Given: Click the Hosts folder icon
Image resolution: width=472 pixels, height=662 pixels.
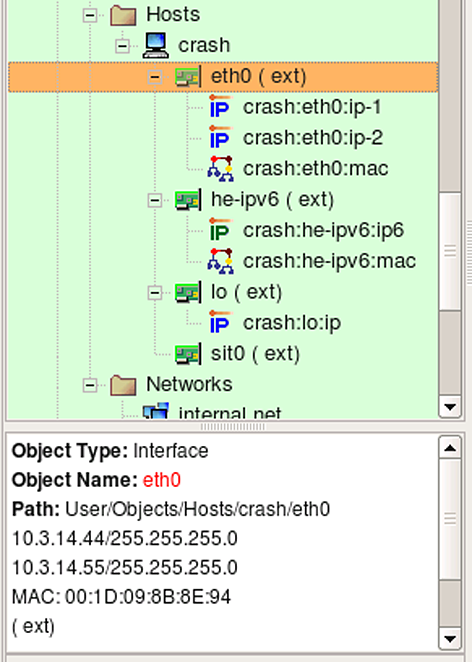Looking at the screenshot, I should click(x=123, y=16).
